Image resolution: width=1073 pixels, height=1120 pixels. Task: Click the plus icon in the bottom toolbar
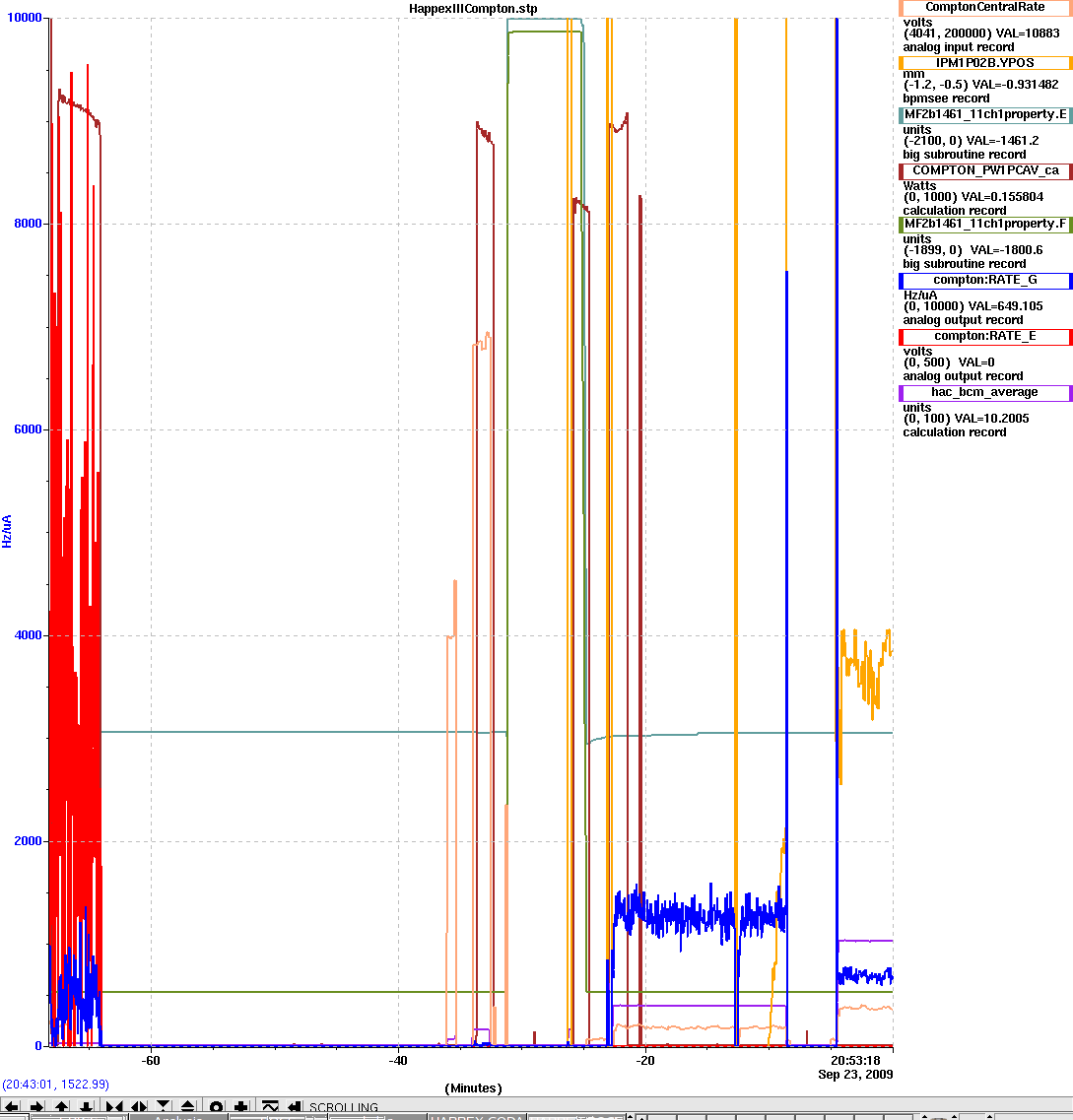[241, 1107]
